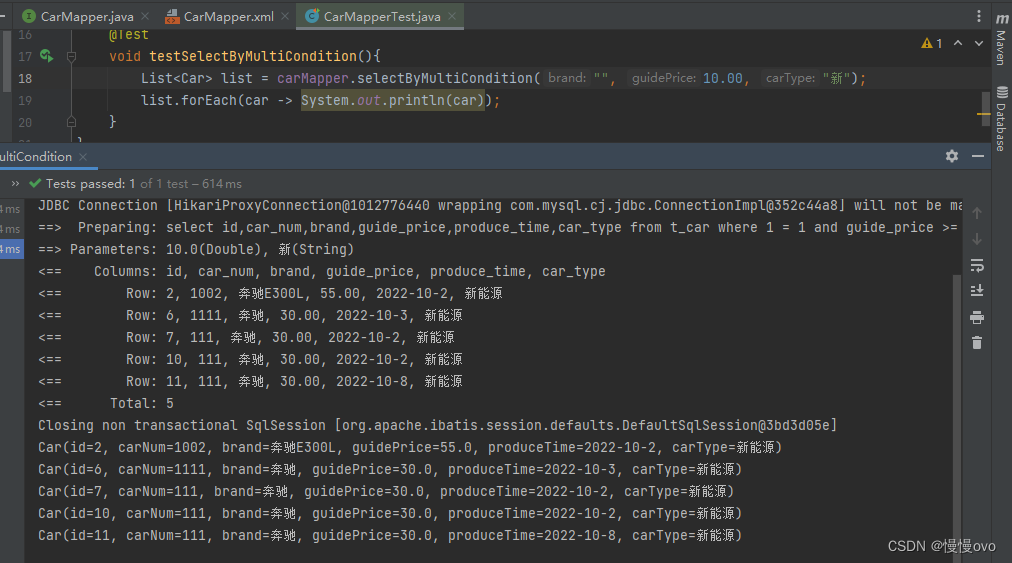Go to next highlighted problem arrow
The image size is (1012, 563).
(979, 43)
